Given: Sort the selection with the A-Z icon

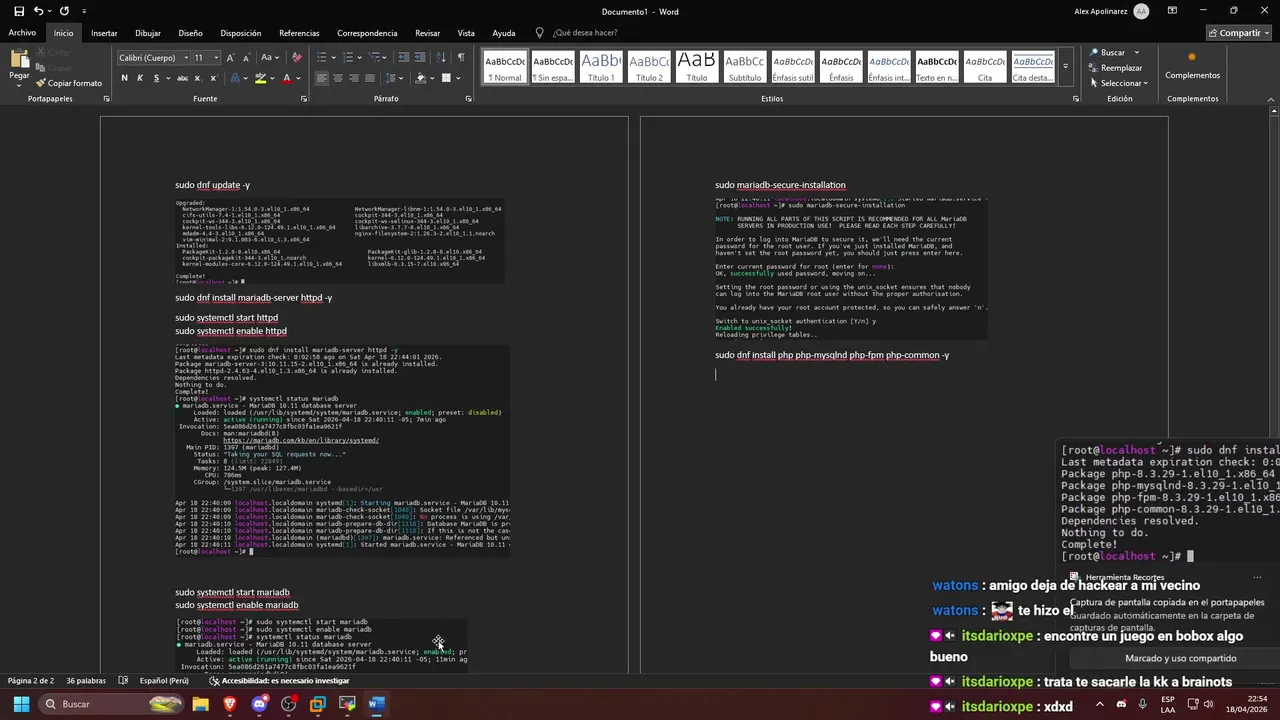Looking at the screenshot, I should click(441, 57).
